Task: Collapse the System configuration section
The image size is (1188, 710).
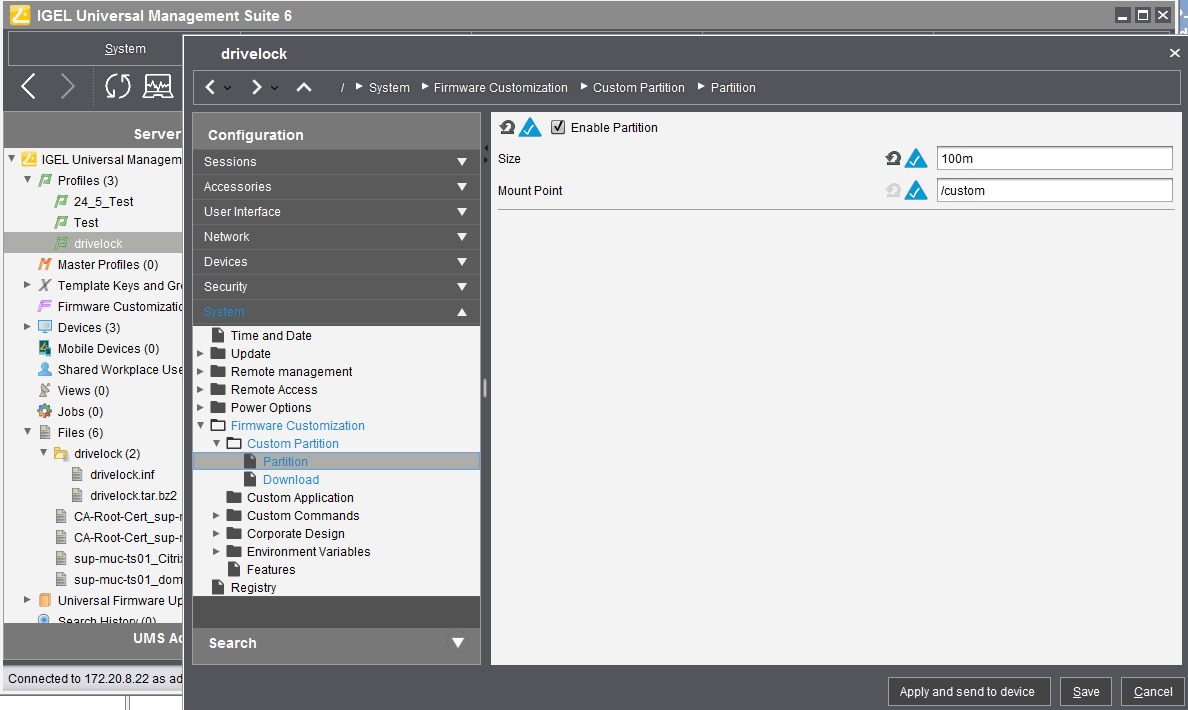Action: [x=461, y=312]
